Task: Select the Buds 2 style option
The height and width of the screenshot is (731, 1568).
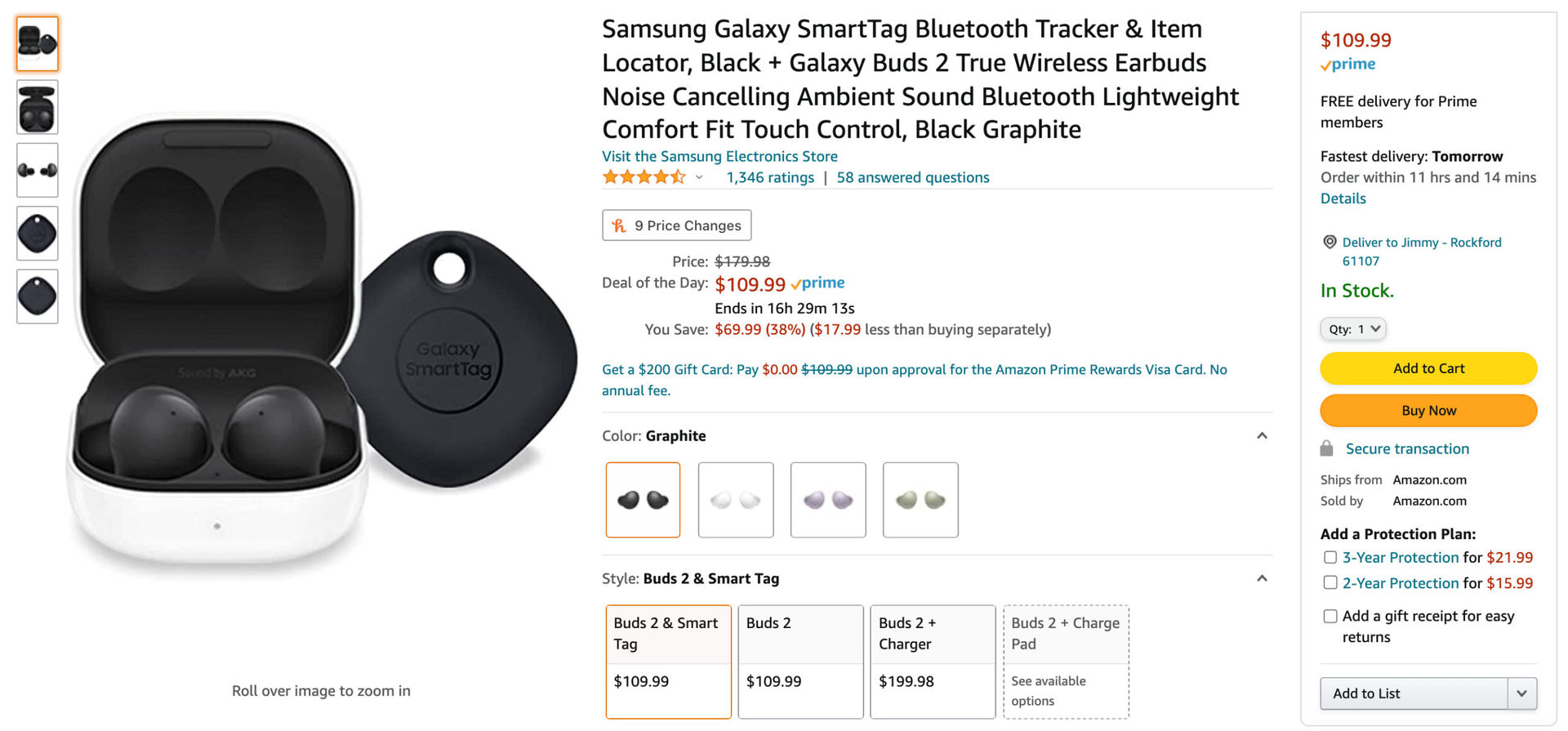Action: tap(800, 661)
